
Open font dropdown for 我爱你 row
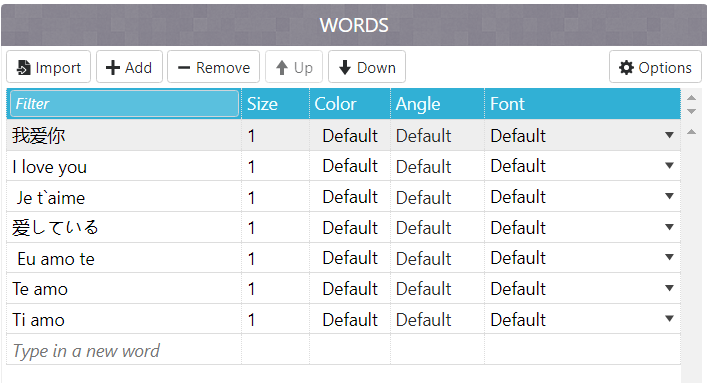[x=670, y=135]
